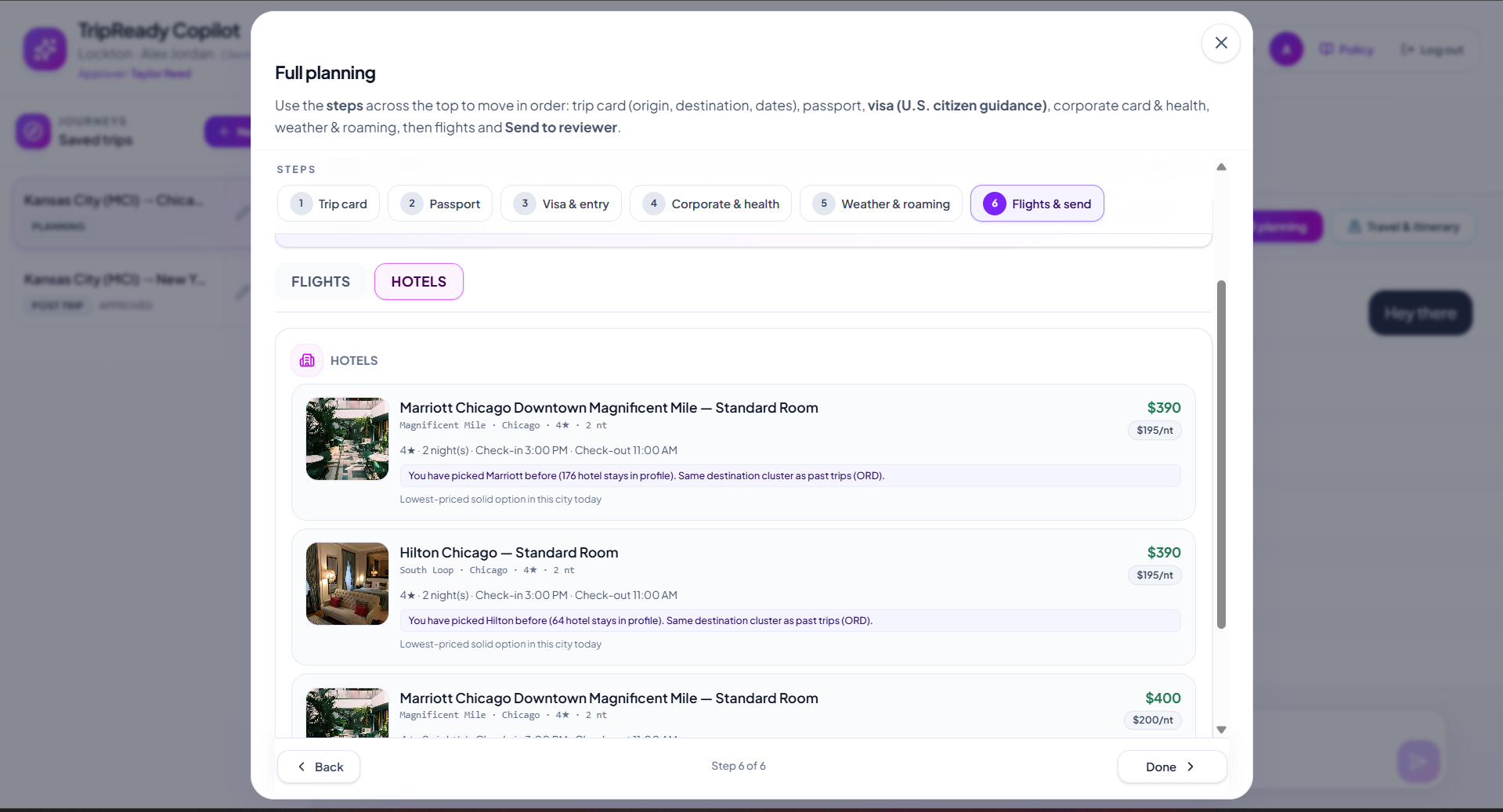Screen dimensions: 1503x812
Task: Click the 'Step 6 of 6' indicator
Action: click(x=739, y=766)
